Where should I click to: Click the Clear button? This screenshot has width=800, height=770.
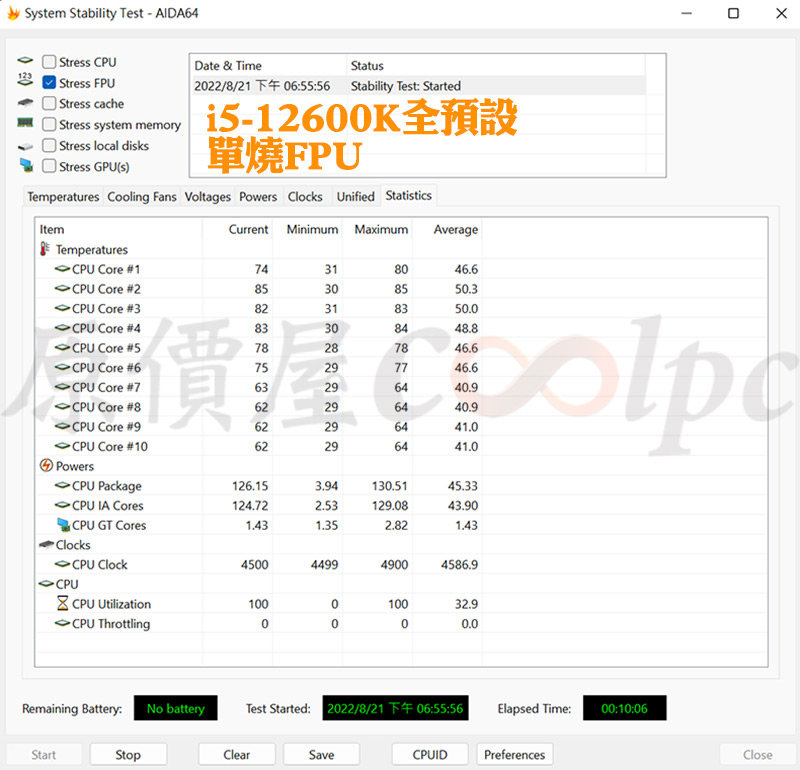tap(237, 755)
